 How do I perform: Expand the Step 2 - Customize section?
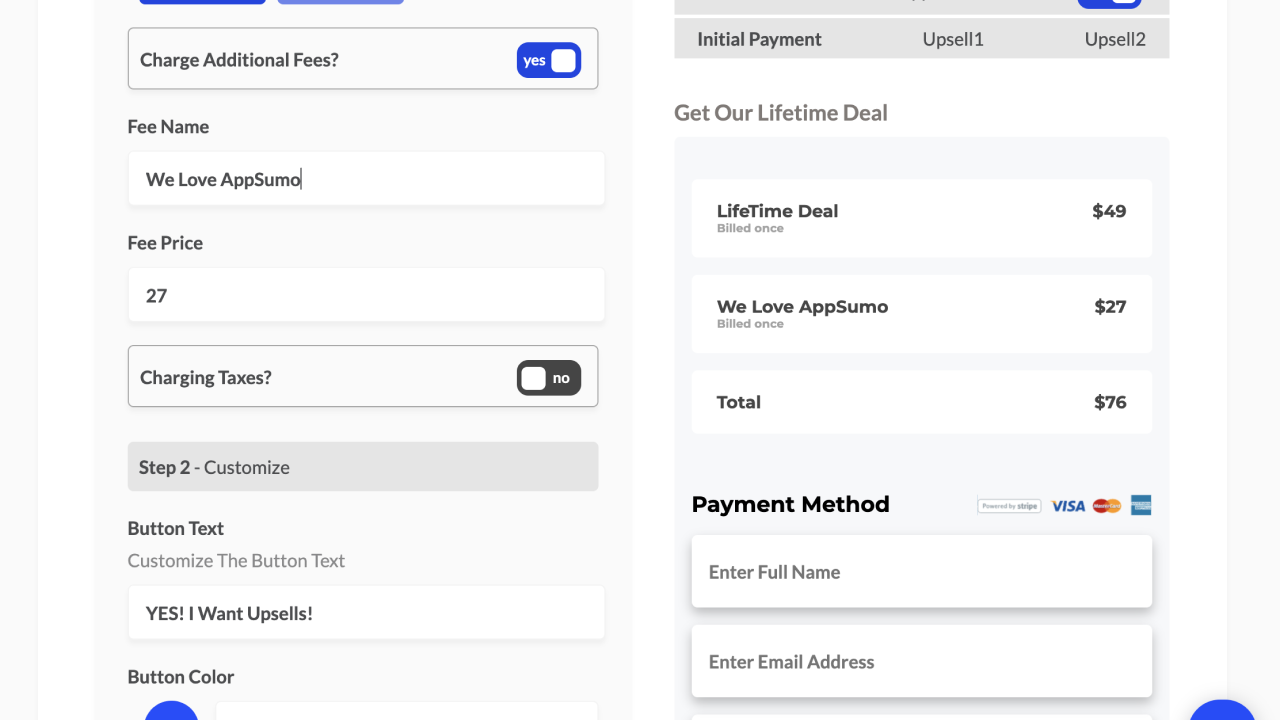pos(363,467)
